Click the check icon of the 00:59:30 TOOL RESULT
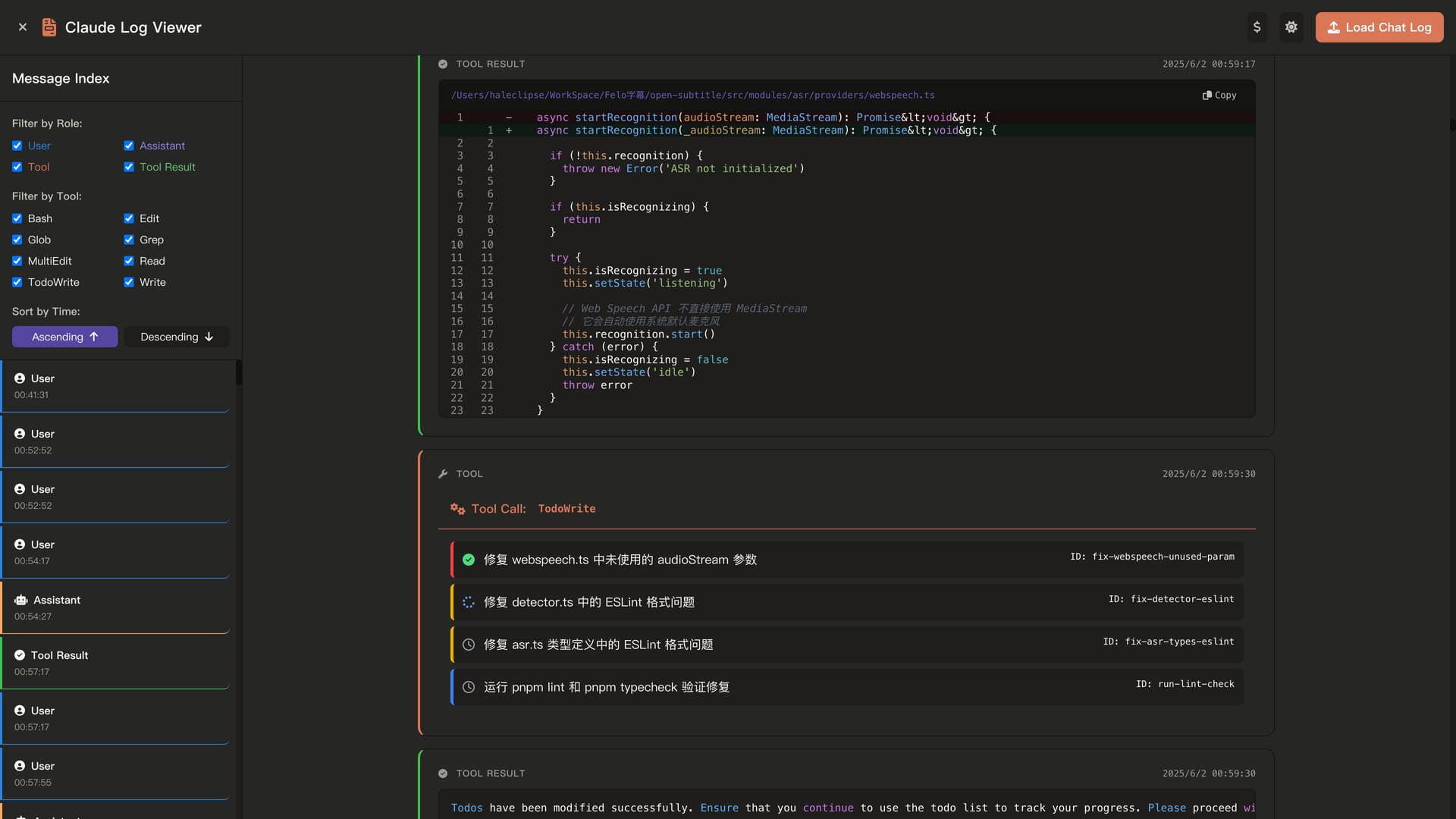This screenshot has width=1456, height=819. (x=443, y=773)
